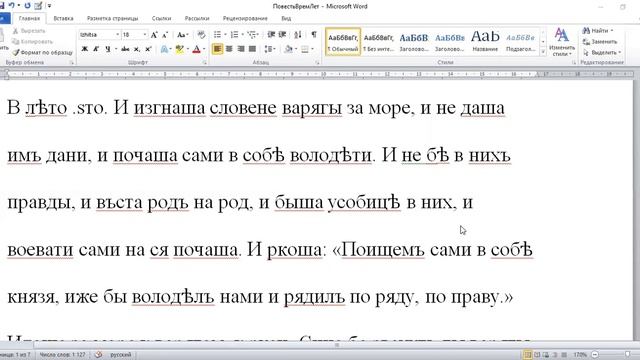Shrink font size button

[x=165, y=35]
